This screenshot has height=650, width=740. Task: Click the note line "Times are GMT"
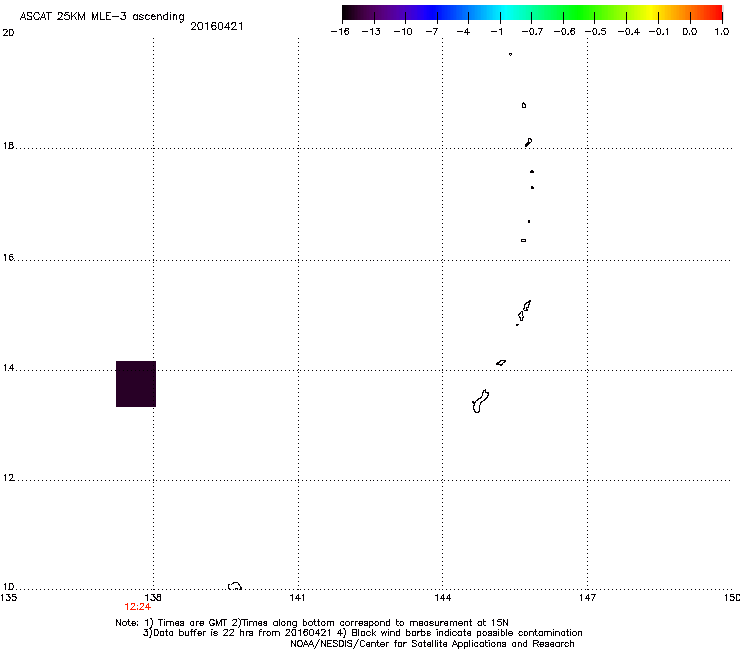[192, 623]
